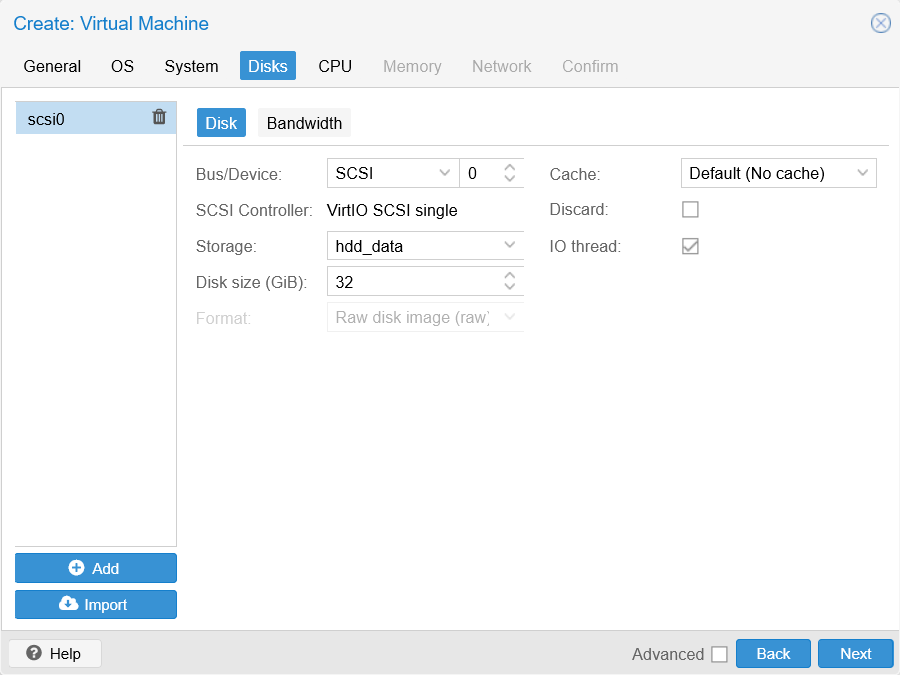The image size is (900, 675).
Task: Toggle the Advanced checkbox
Action: [x=719, y=654]
